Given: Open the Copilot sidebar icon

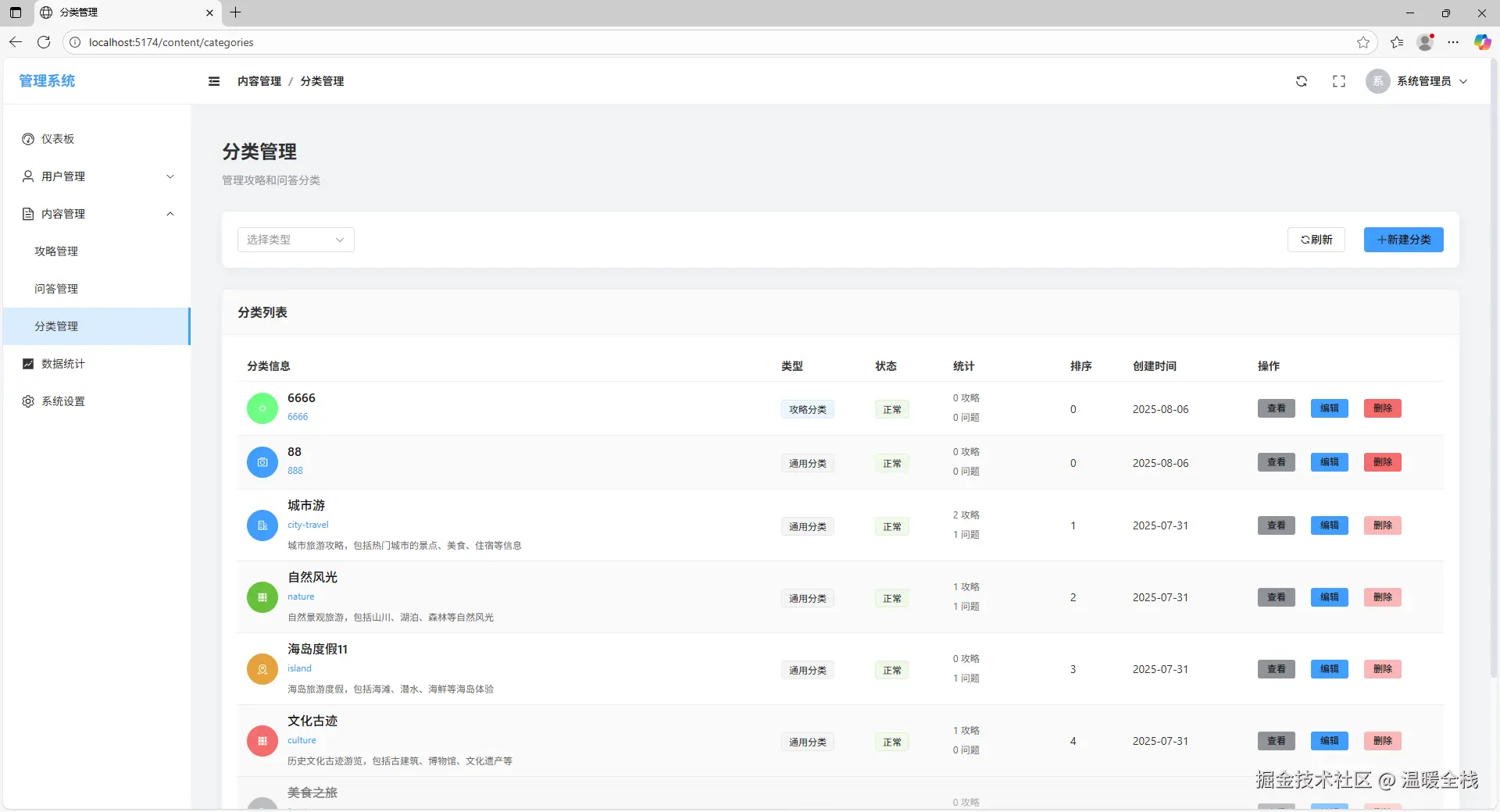Looking at the screenshot, I should [1482, 42].
